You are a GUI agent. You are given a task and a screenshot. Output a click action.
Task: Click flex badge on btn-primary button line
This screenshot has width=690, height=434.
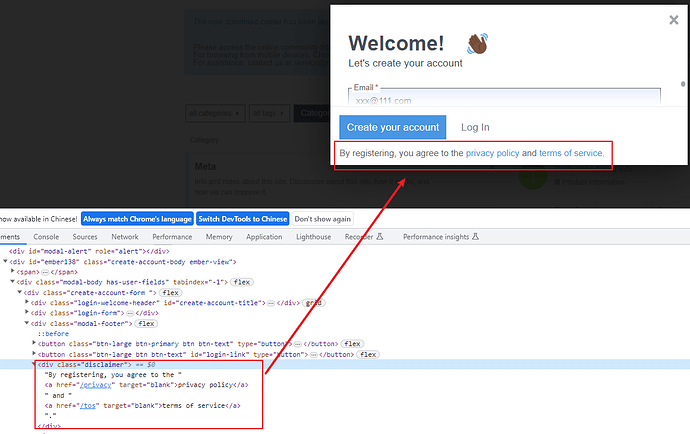tap(352, 344)
